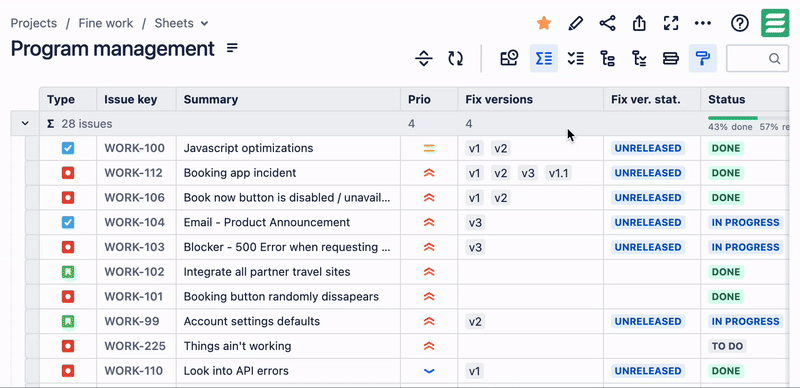
Task: Click the DONE status of WORK-112
Action: click(726, 173)
